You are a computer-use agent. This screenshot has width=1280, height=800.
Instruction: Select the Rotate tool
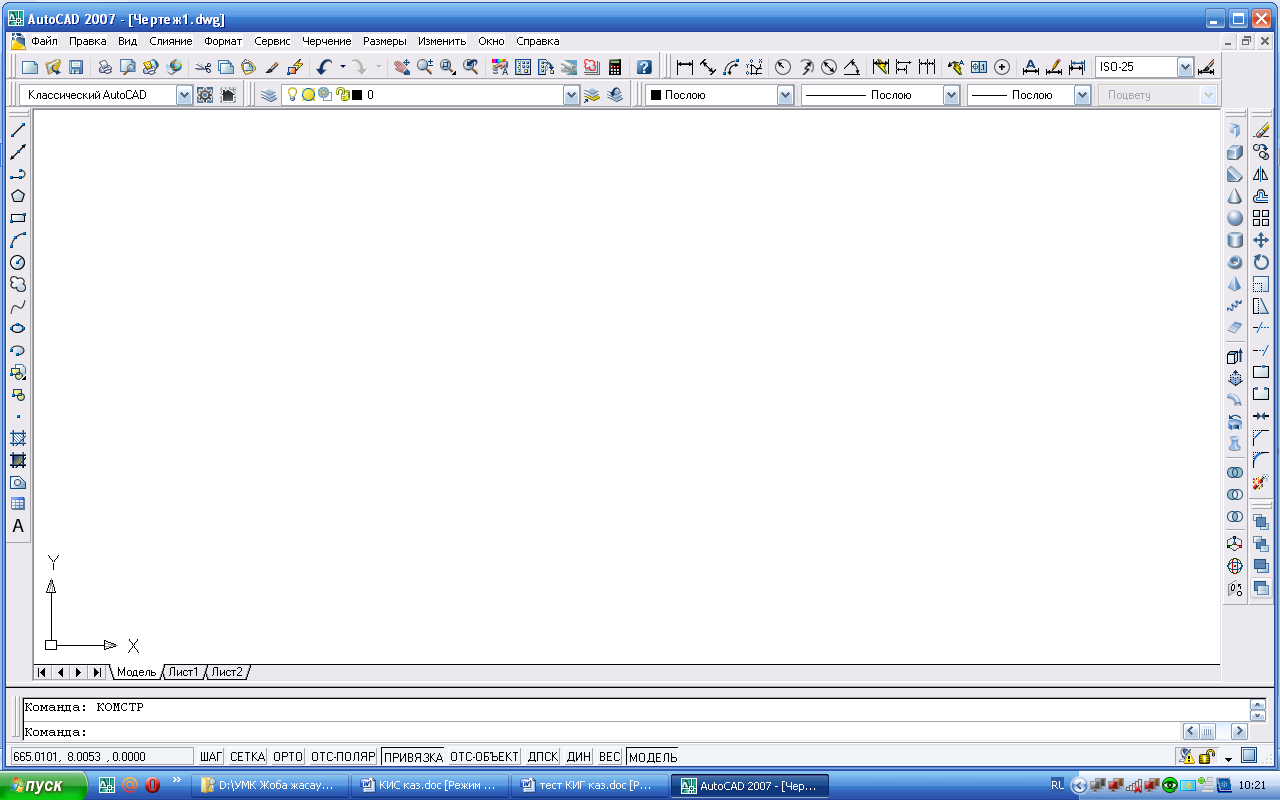pyautogui.click(x=1261, y=262)
